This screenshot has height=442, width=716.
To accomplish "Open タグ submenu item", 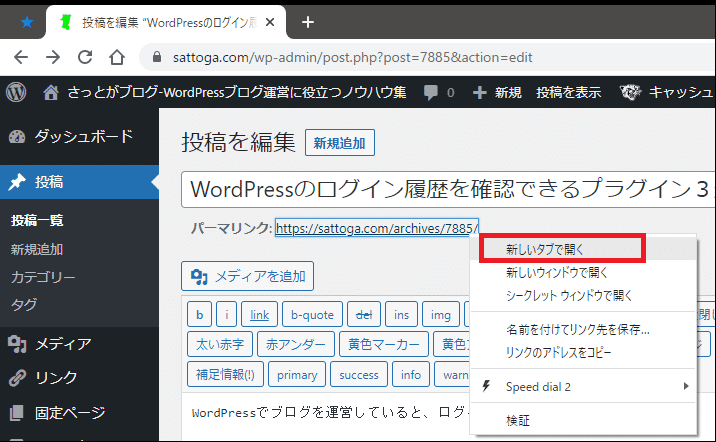I will 24,305.
